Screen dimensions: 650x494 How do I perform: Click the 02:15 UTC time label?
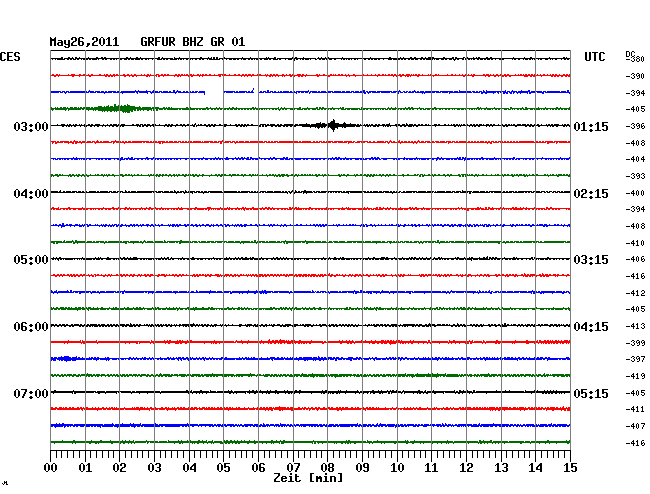(591, 194)
